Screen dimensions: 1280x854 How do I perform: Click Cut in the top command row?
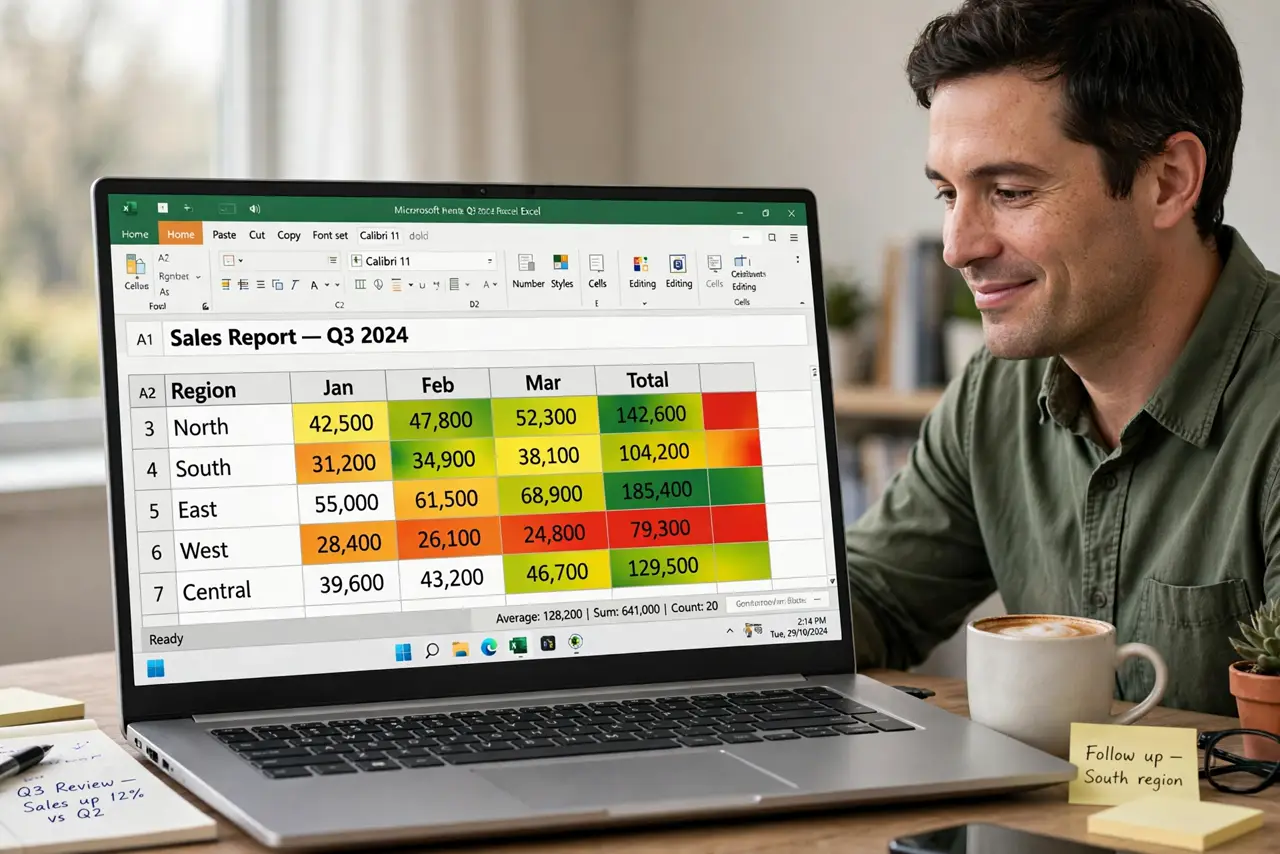[x=257, y=235]
